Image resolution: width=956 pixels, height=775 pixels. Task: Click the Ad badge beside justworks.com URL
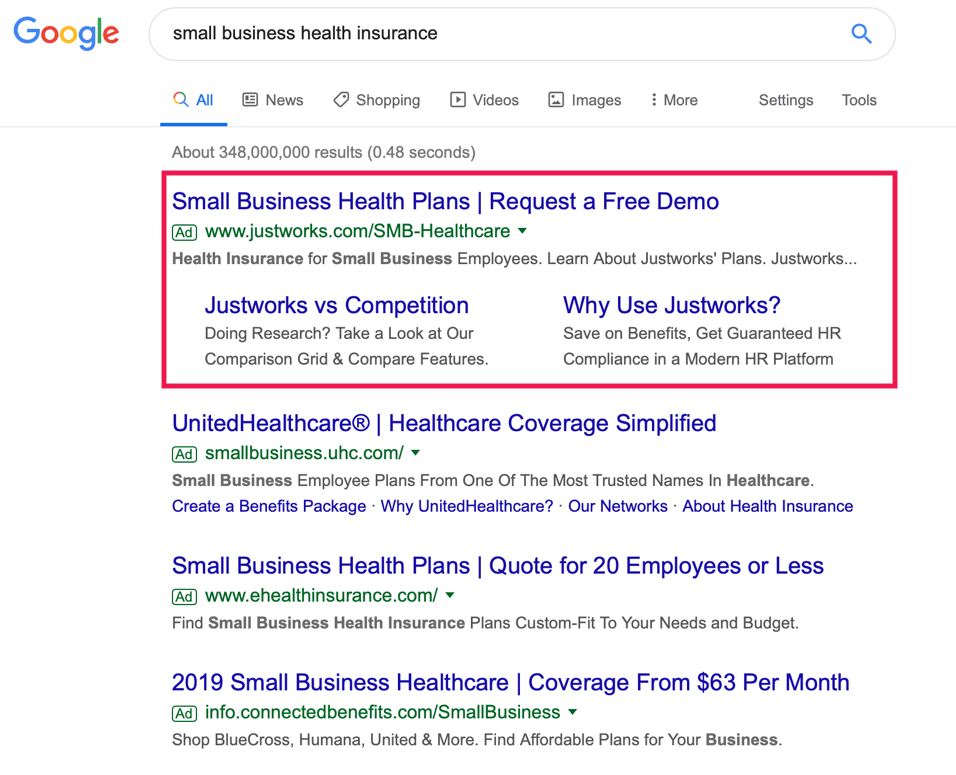184,232
